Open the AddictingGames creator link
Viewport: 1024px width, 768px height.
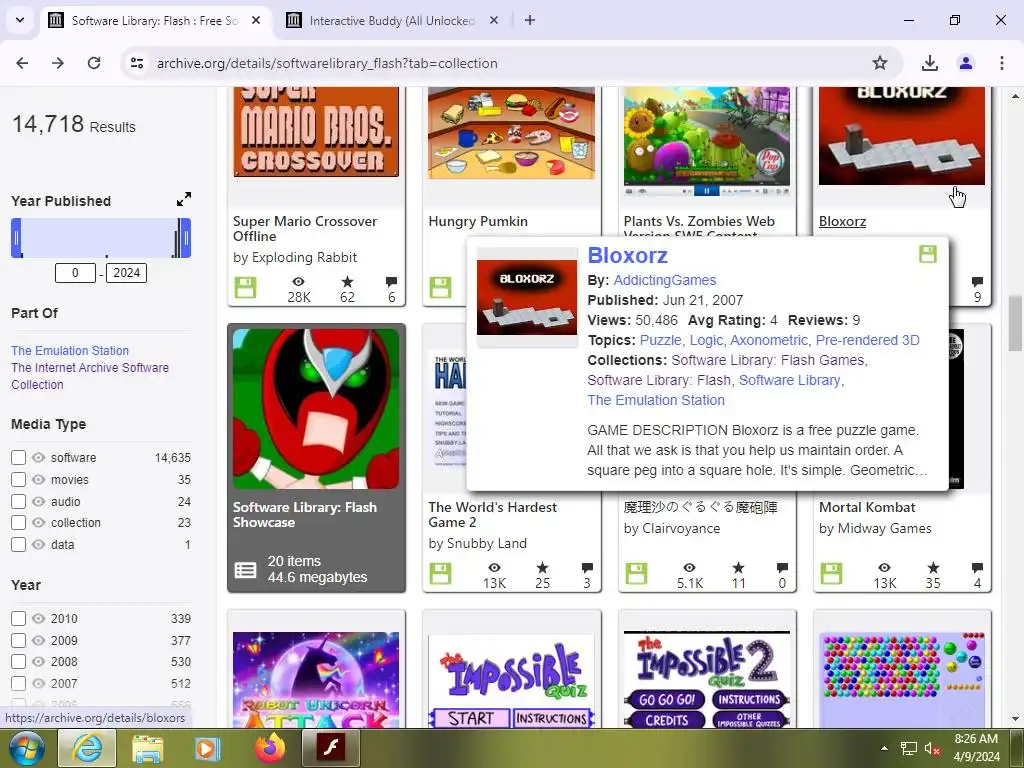click(665, 280)
